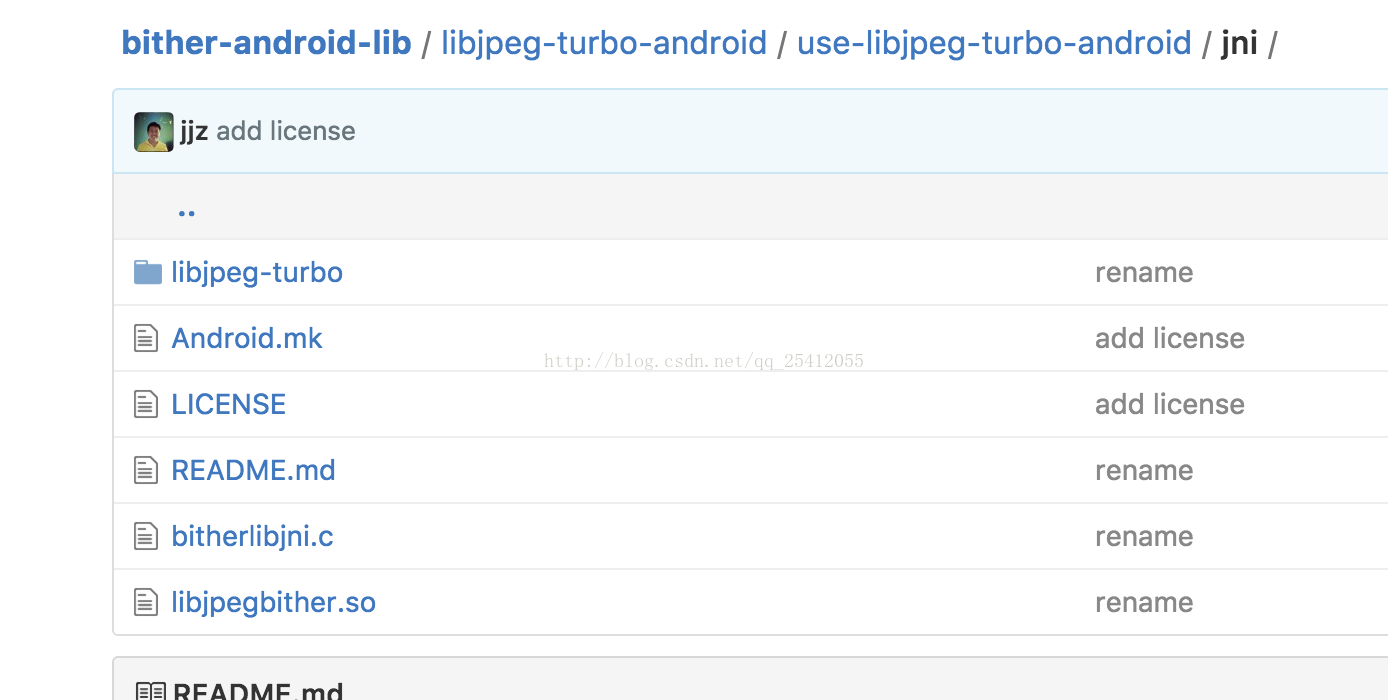The image size is (1388, 700).
Task: Navigate up via the ".." parent link
Action: tap(186, 212)
